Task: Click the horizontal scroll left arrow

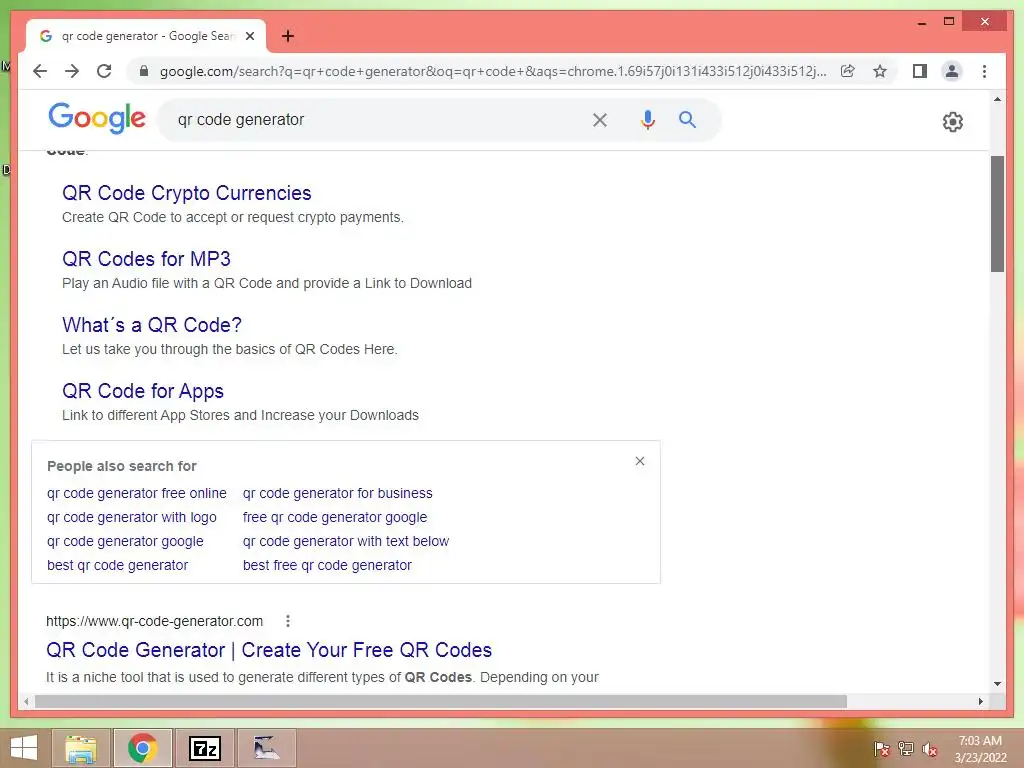Action: (26, 701)
